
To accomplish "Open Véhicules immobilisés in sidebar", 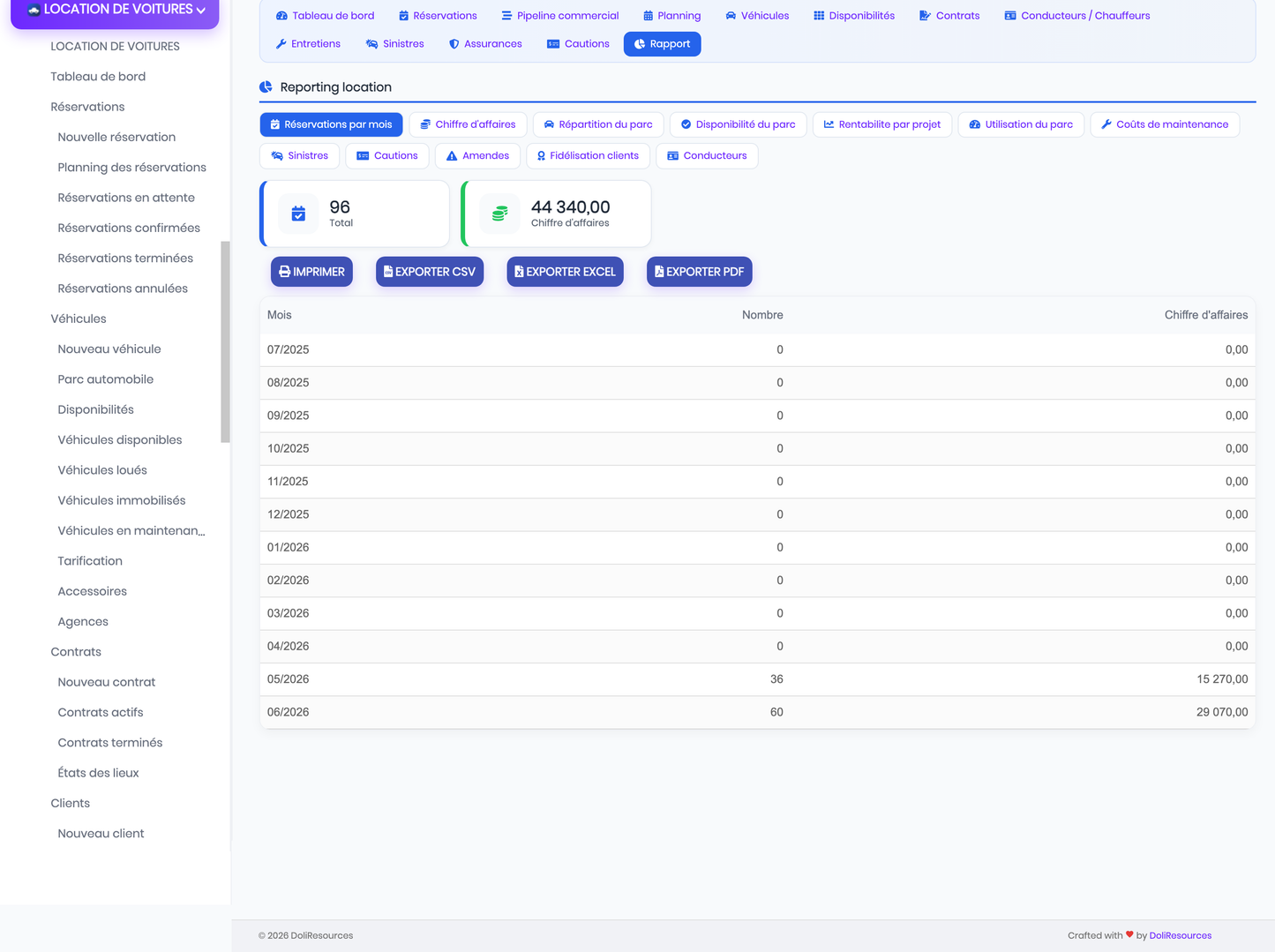I will click(122, 500).
